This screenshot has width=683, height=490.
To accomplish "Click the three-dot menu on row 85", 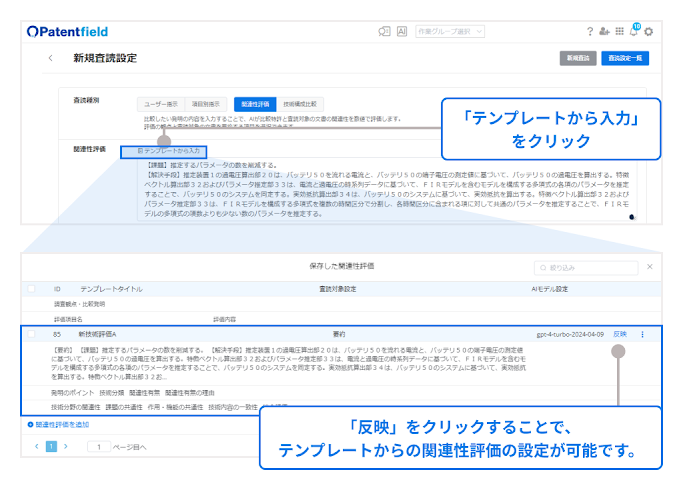I will coord(643,334).
